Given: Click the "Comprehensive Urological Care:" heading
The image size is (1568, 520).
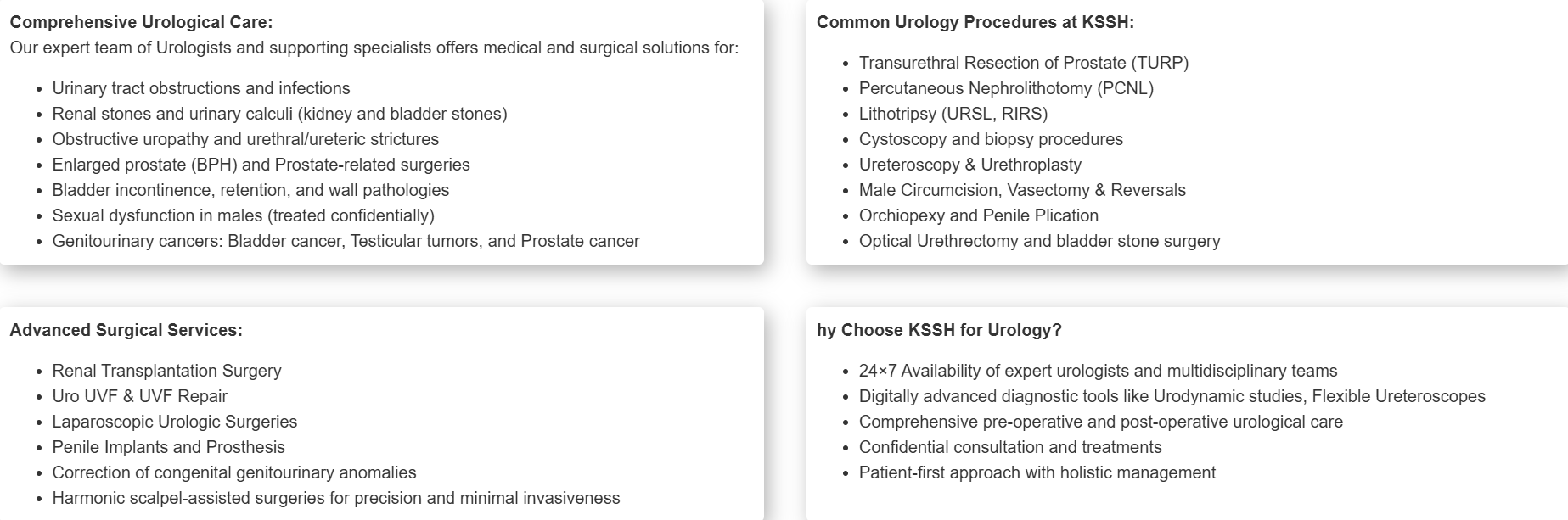Looking at the screenshot, I should [x=141, y=22].
